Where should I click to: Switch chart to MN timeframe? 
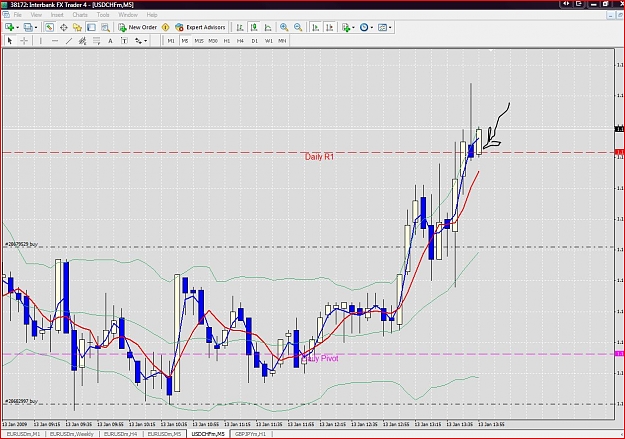point(282,41)
